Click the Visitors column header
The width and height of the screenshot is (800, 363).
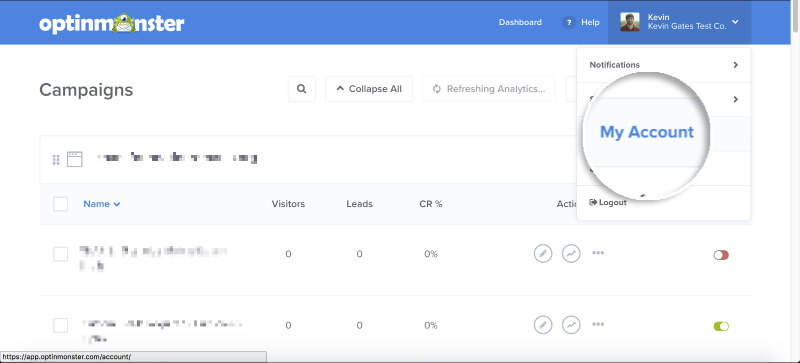(x=288, y=204)
